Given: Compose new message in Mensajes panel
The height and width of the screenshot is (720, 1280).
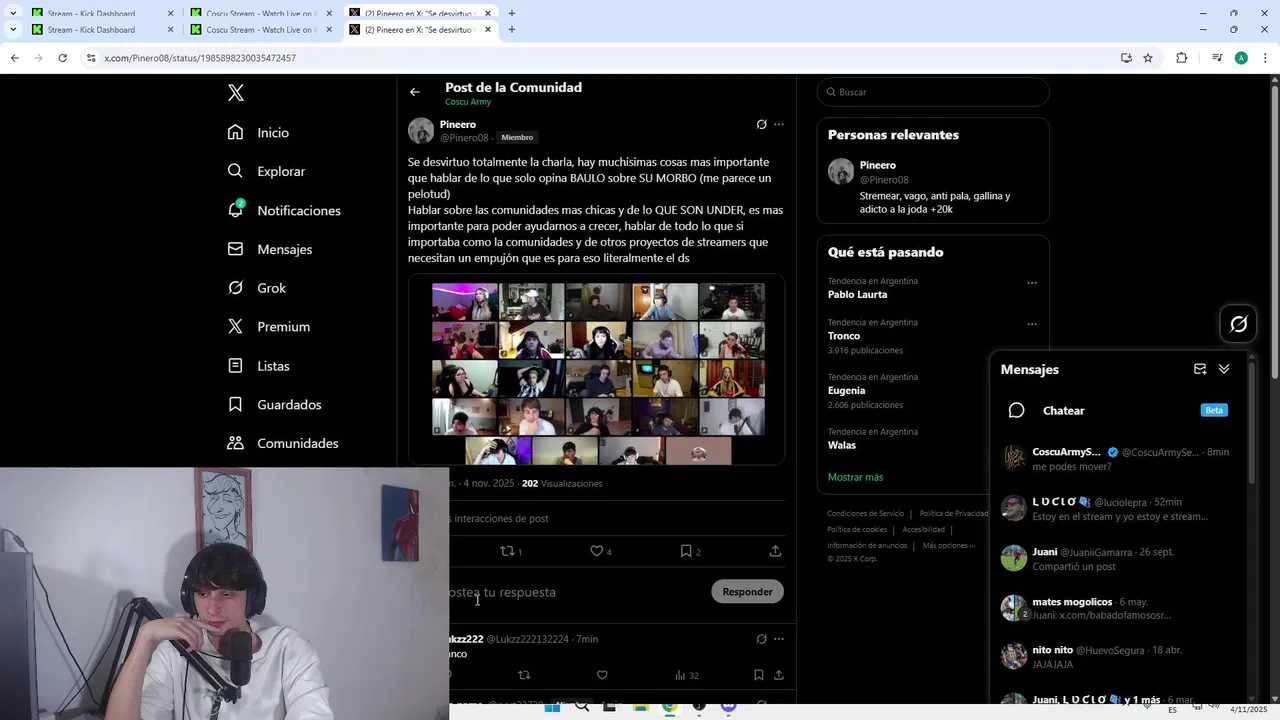Looking at the screenshot, I should 1200,369.
